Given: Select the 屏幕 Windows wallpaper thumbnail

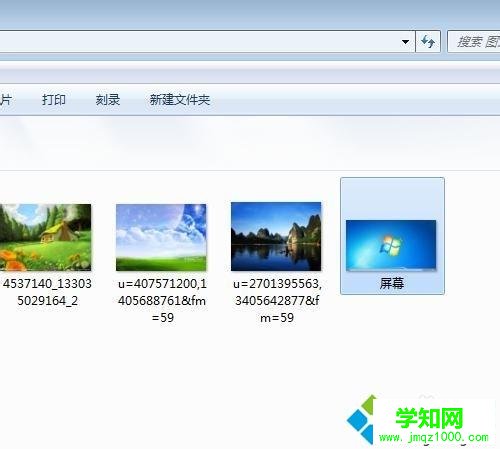Looking at the screenshot, I should pyautogui.click(x=391, y=245).
